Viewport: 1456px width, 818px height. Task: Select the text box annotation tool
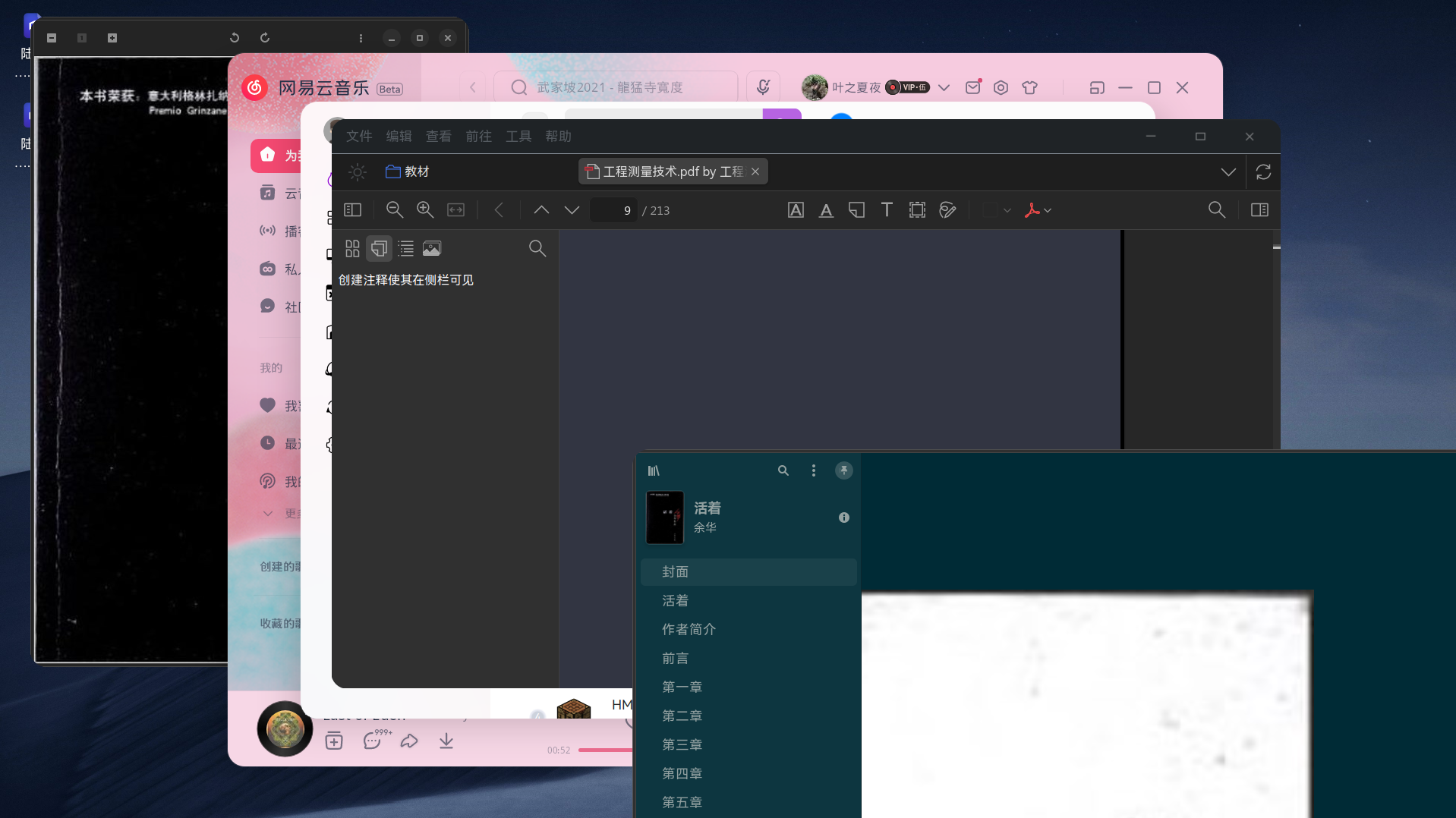tap(887, 210)
